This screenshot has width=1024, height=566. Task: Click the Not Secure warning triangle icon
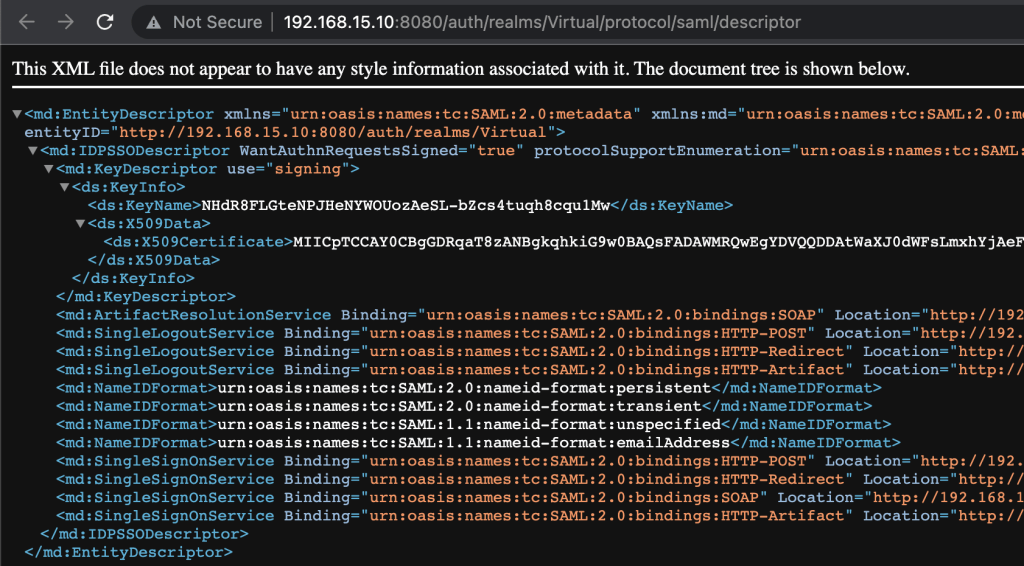[154, 22]
